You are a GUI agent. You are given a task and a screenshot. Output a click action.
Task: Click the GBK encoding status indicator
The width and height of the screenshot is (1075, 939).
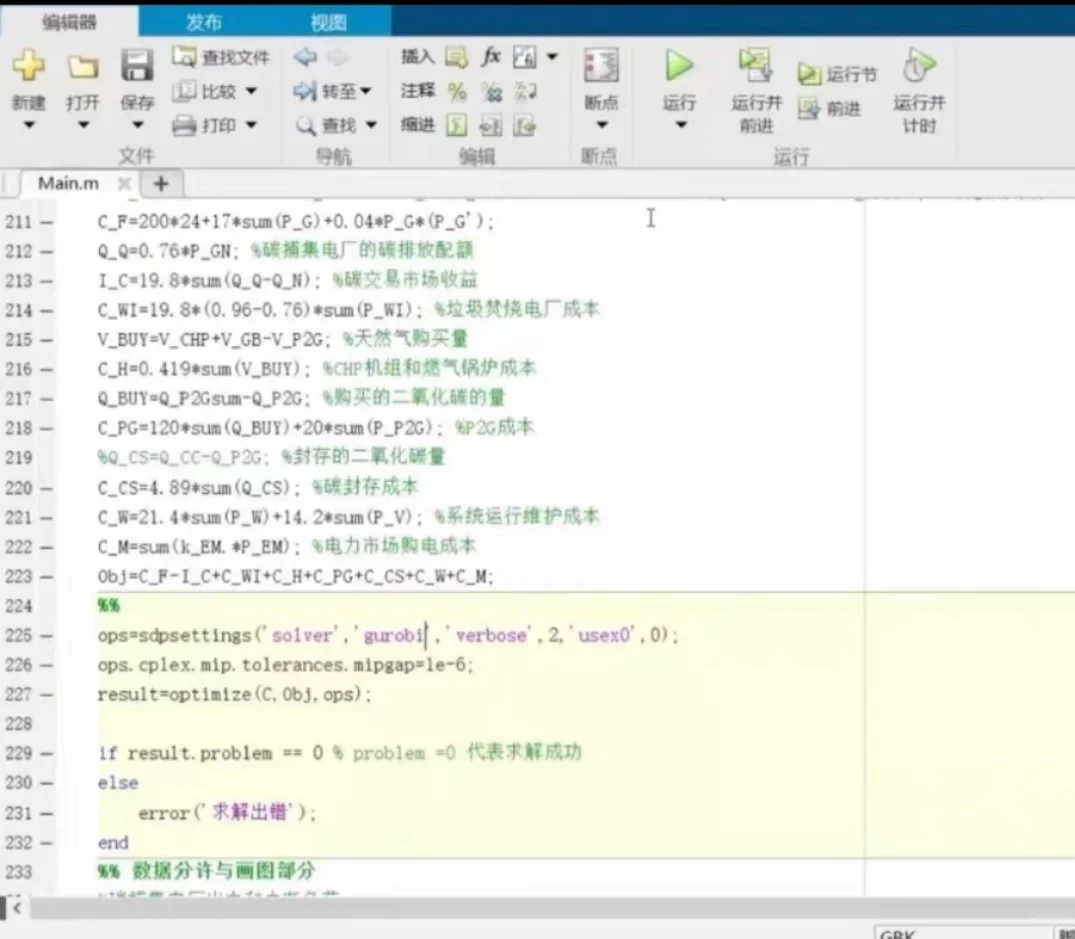897,934
